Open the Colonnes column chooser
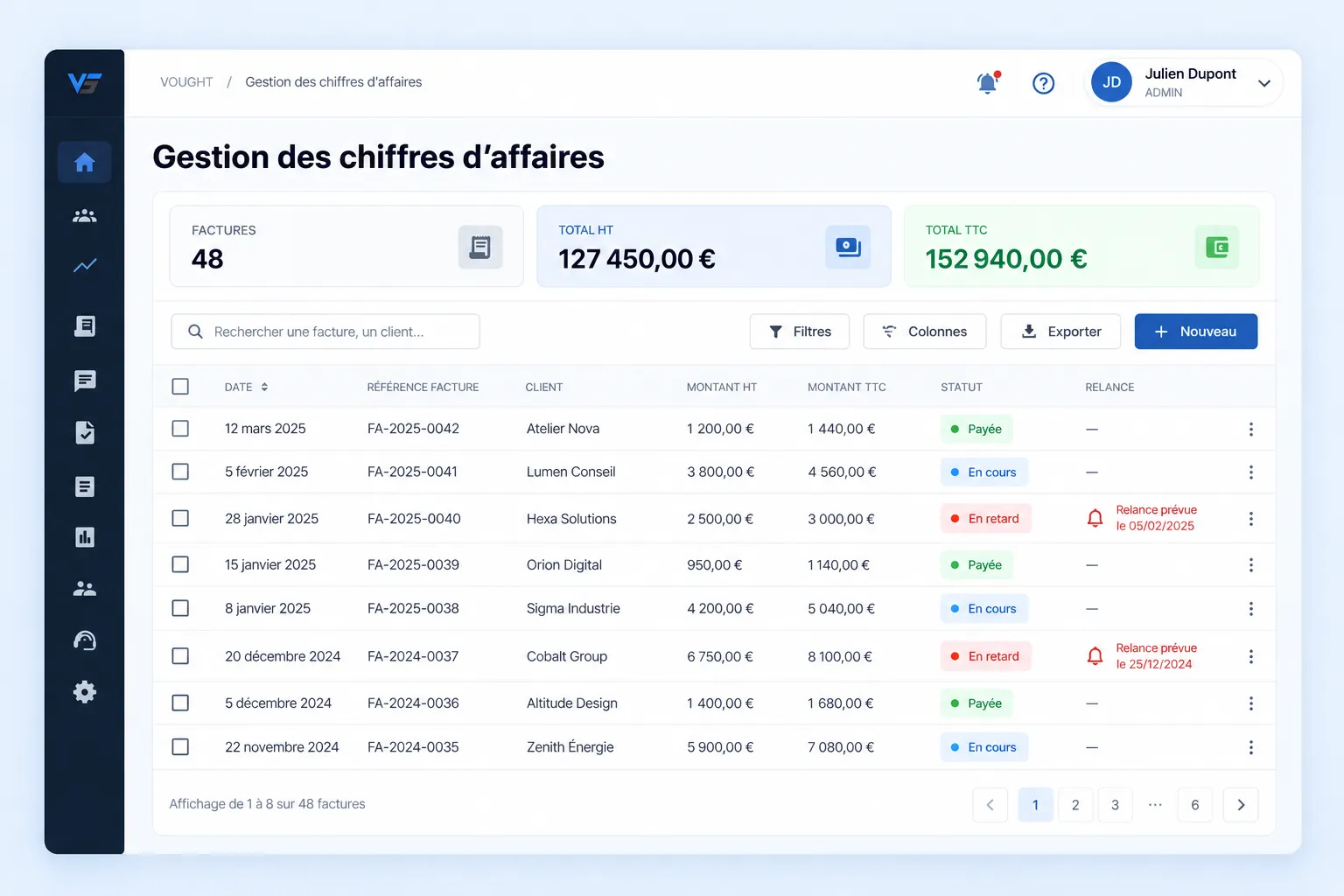 [925, 332]
